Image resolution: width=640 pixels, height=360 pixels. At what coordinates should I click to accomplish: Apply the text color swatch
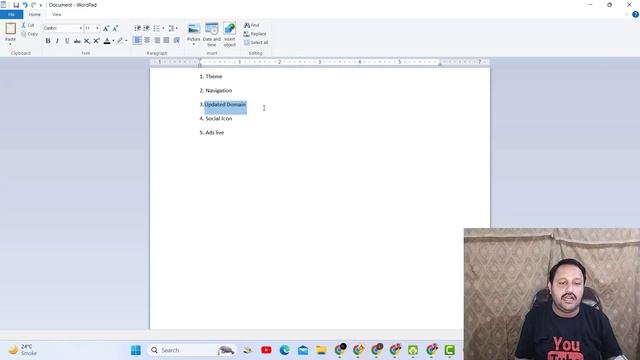tap(107, 41)
